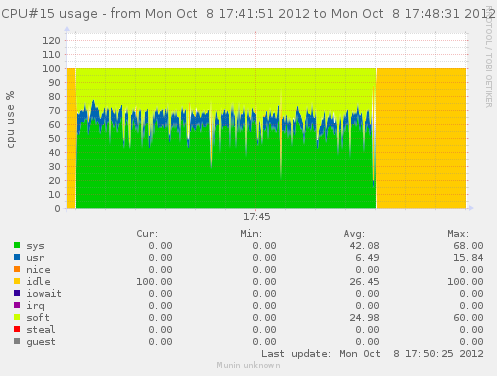Image resolution: width=497 pixels, height=376 pixels.
Task: Click the cpu use % axis label
Action: pos(10,119)
